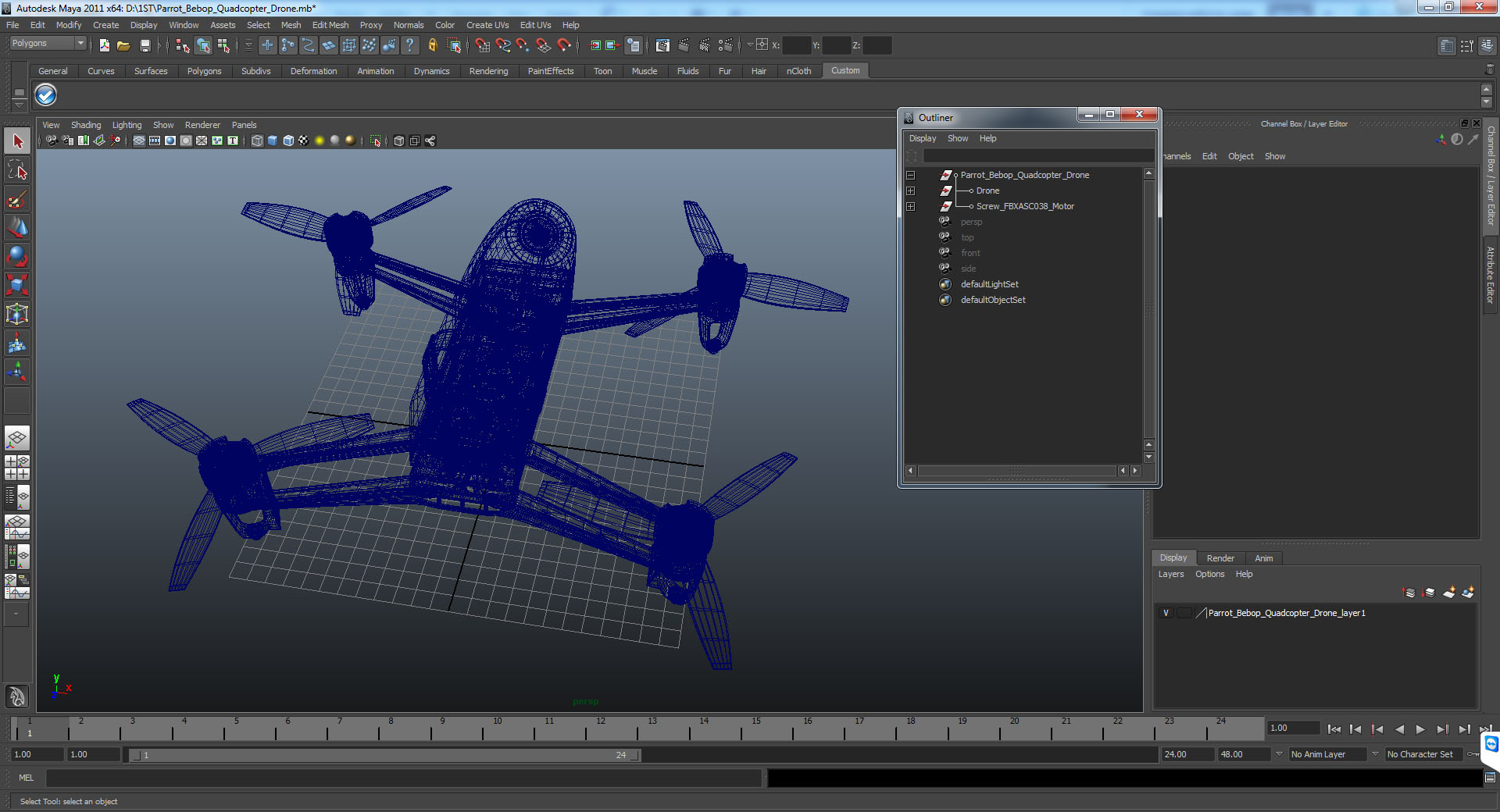Click the MEL command input field
1500x812 pixels.
[404, 778]
